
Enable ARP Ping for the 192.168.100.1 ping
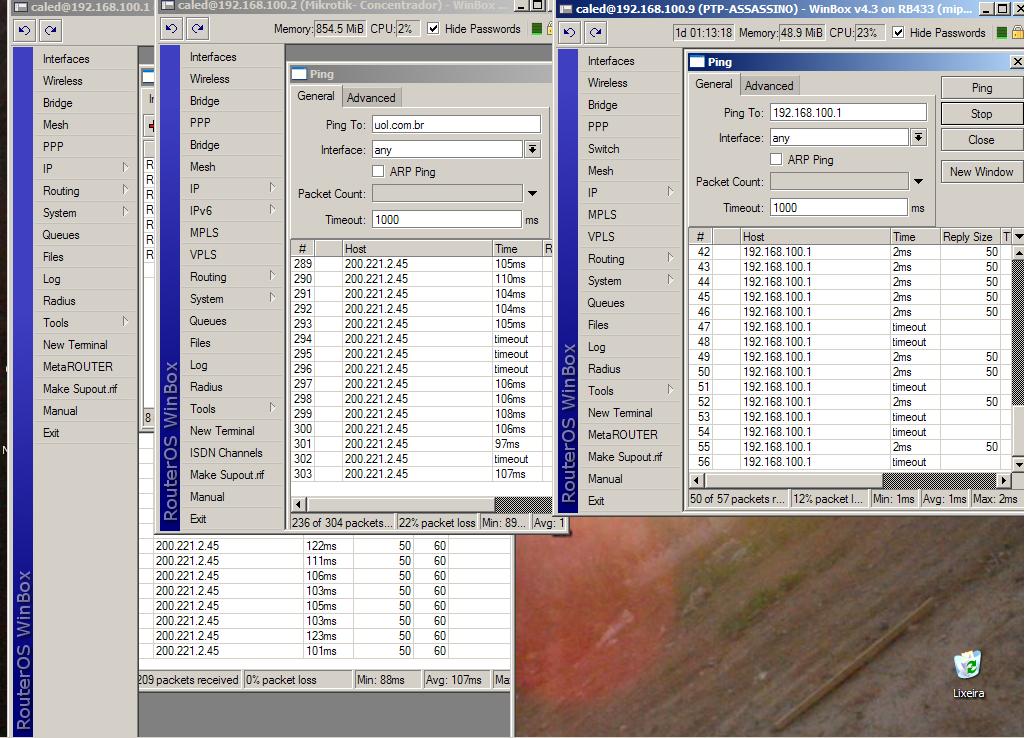(776, 159)
